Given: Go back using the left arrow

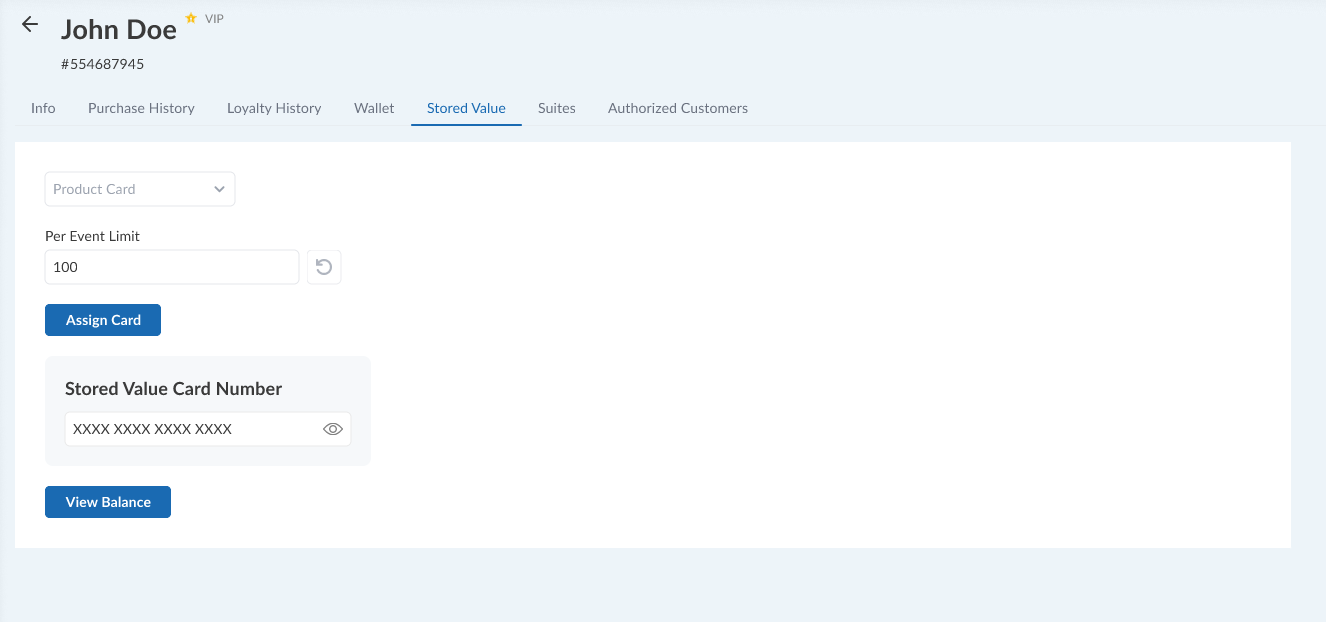Looking at the screenshot, I should tap(30, 25).
